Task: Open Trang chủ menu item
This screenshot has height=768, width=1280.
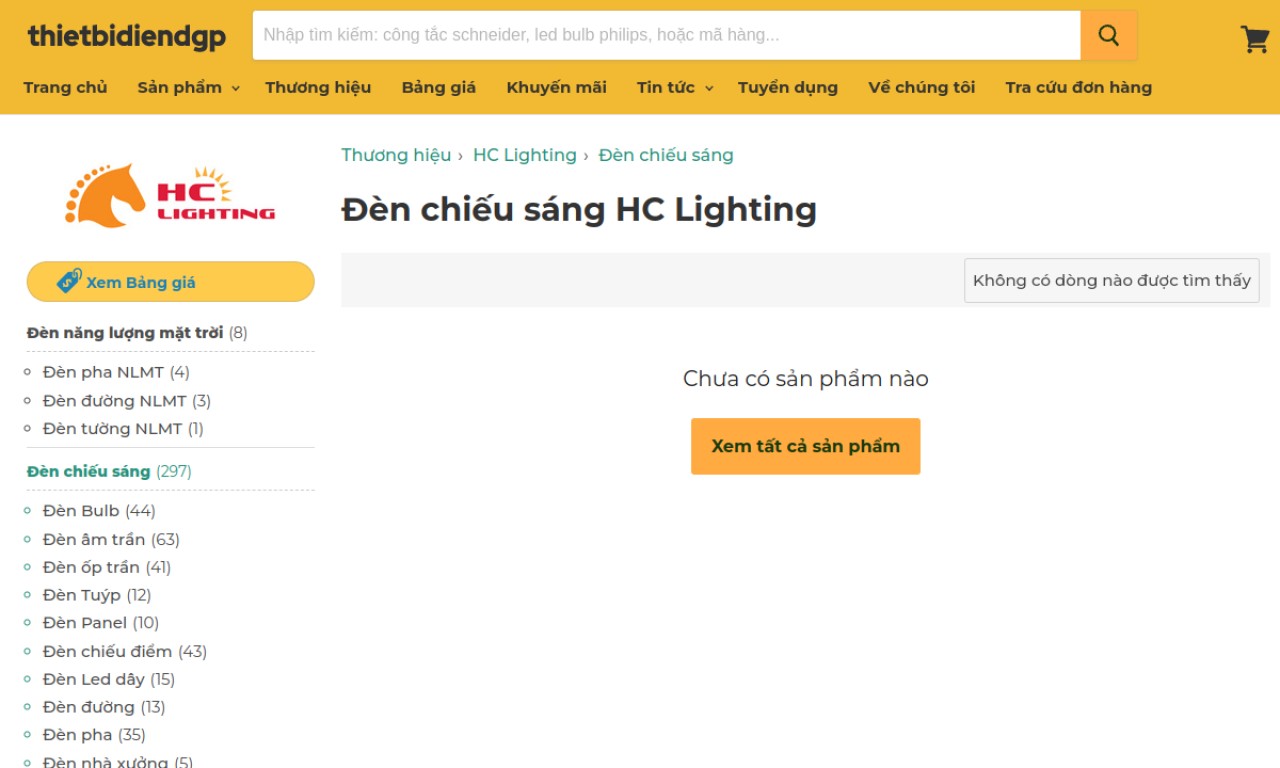Action: coord(65,87)
